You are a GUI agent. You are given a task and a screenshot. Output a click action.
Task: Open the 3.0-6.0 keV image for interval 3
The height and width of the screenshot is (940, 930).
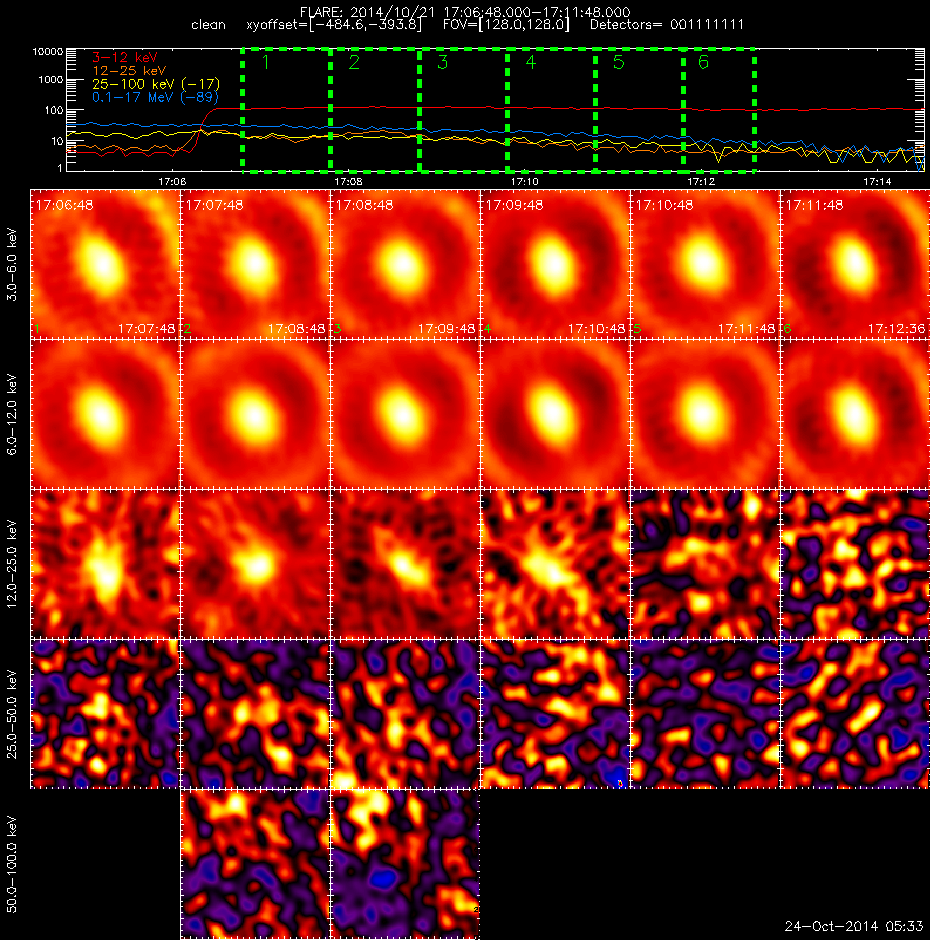pos(405,264)
